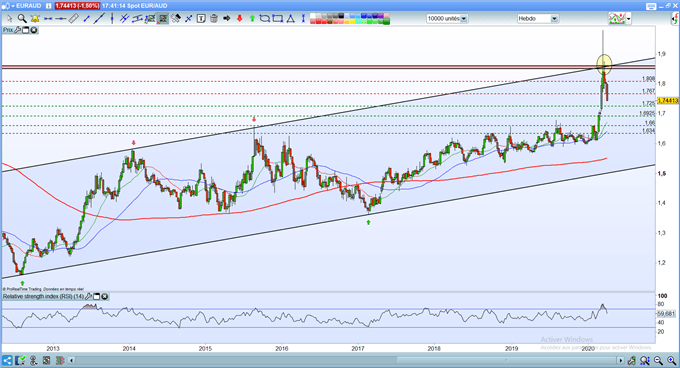Screen dimensions: 680x368
Task: Open the indicators chart icon button
Action: pyautogui.click(x=617, y=19)
